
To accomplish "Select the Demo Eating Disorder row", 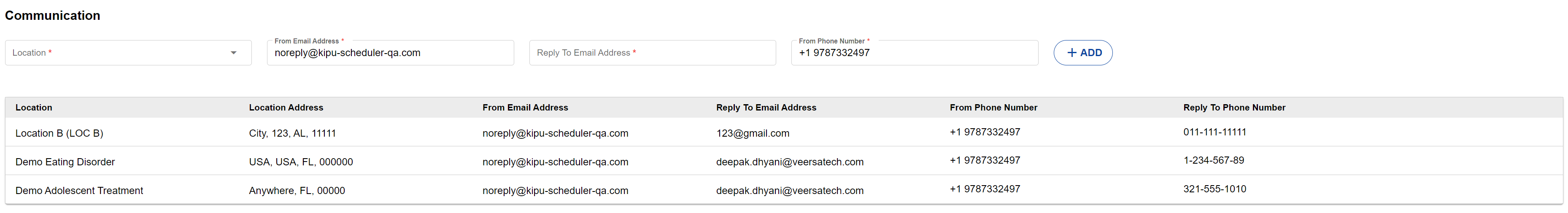I will [65, 162].
